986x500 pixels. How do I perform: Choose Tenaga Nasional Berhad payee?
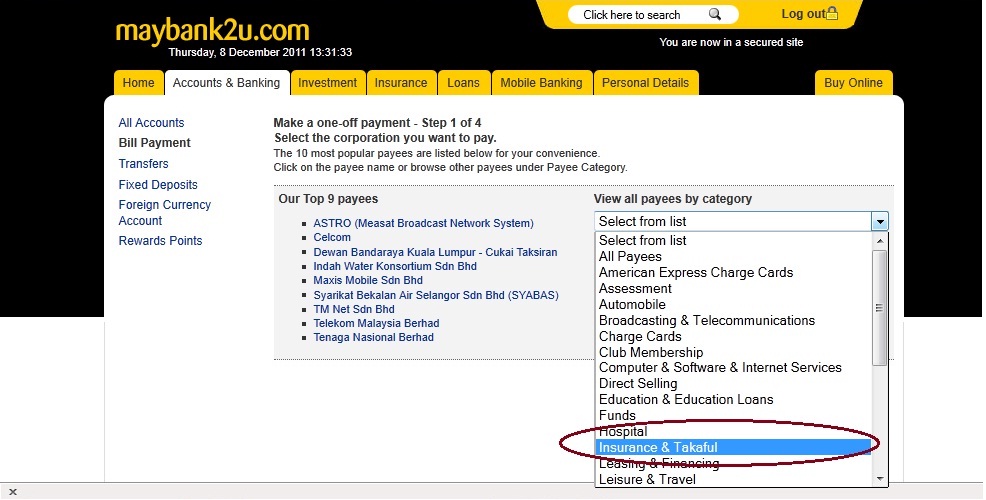373,338
